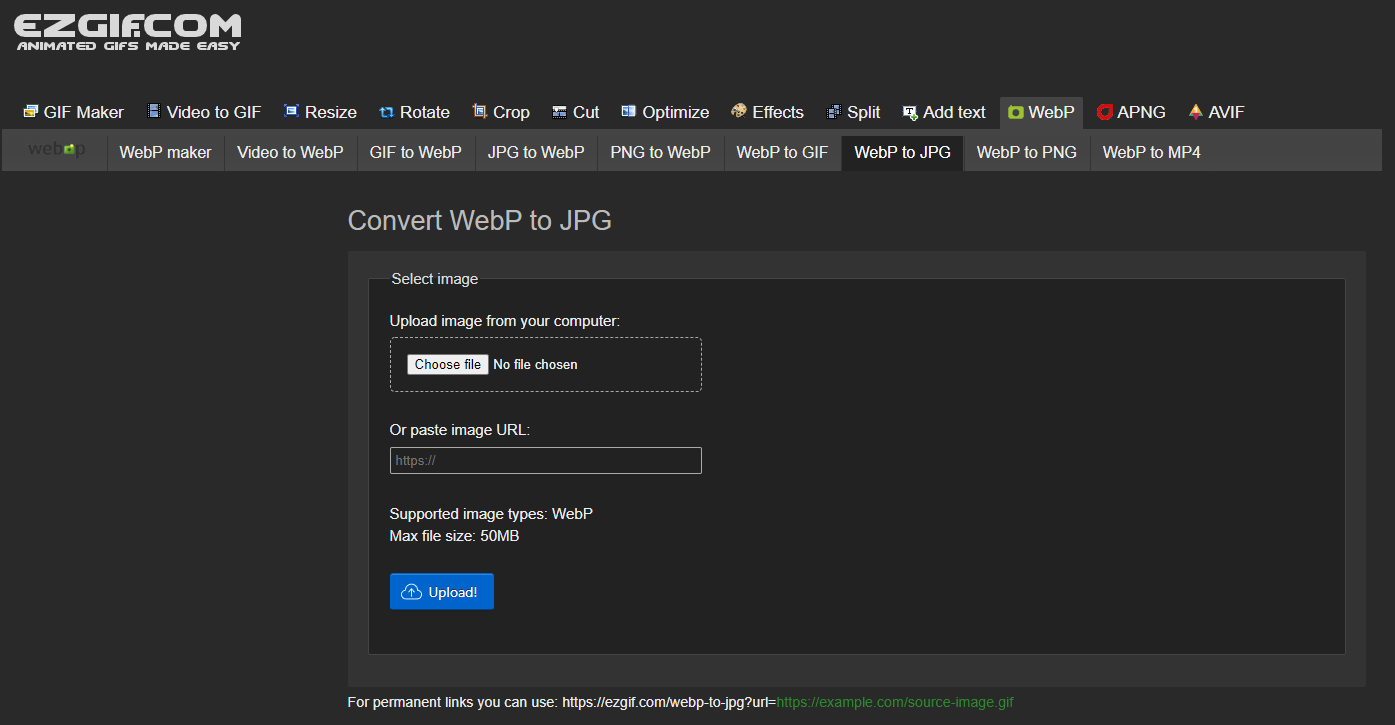Open the Video to GIF menu item
The width and height of the screenshot is (1395, 725).
(204, 112)
